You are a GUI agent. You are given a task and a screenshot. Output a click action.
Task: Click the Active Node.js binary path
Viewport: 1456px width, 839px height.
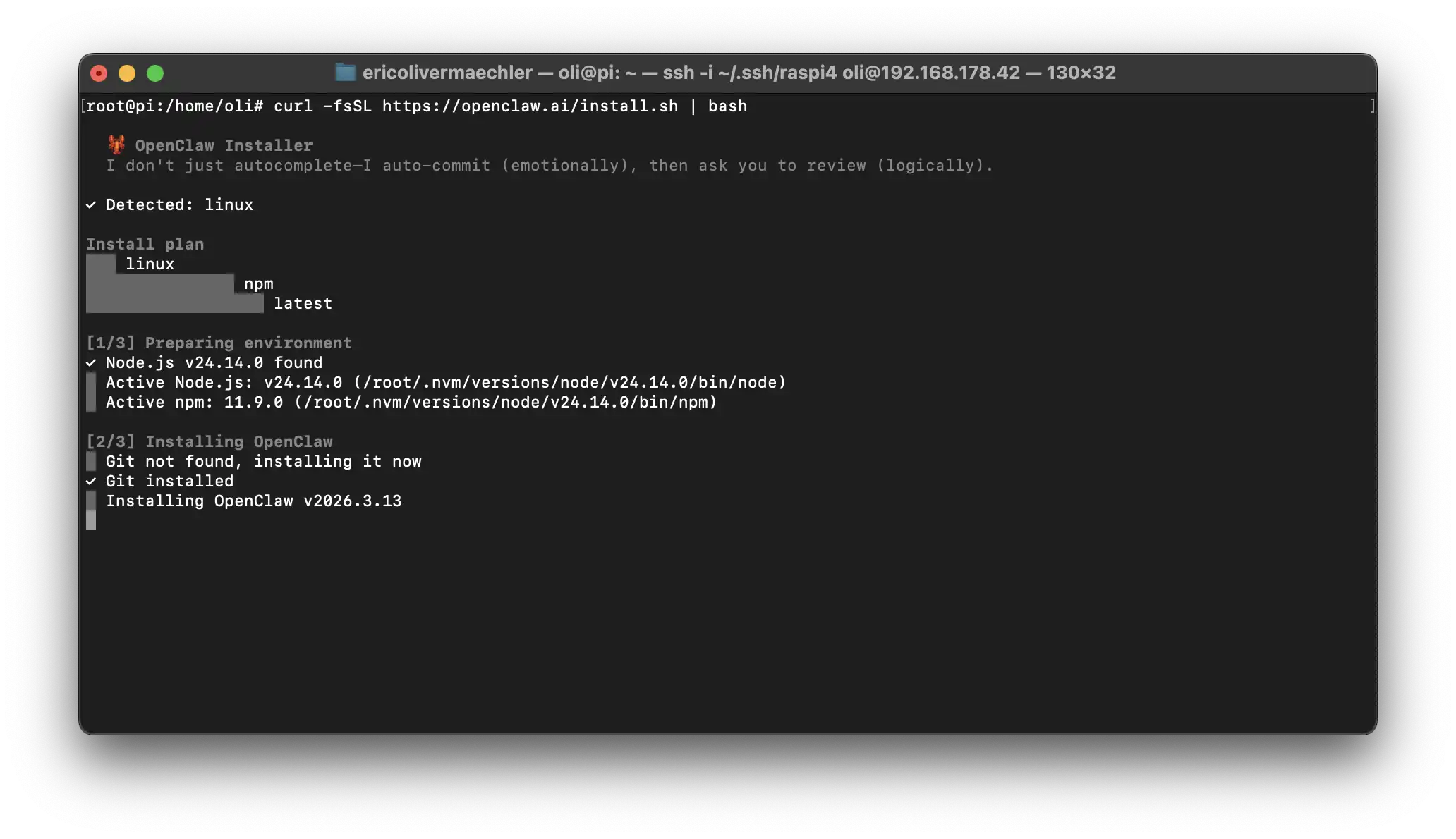[569, 383]
